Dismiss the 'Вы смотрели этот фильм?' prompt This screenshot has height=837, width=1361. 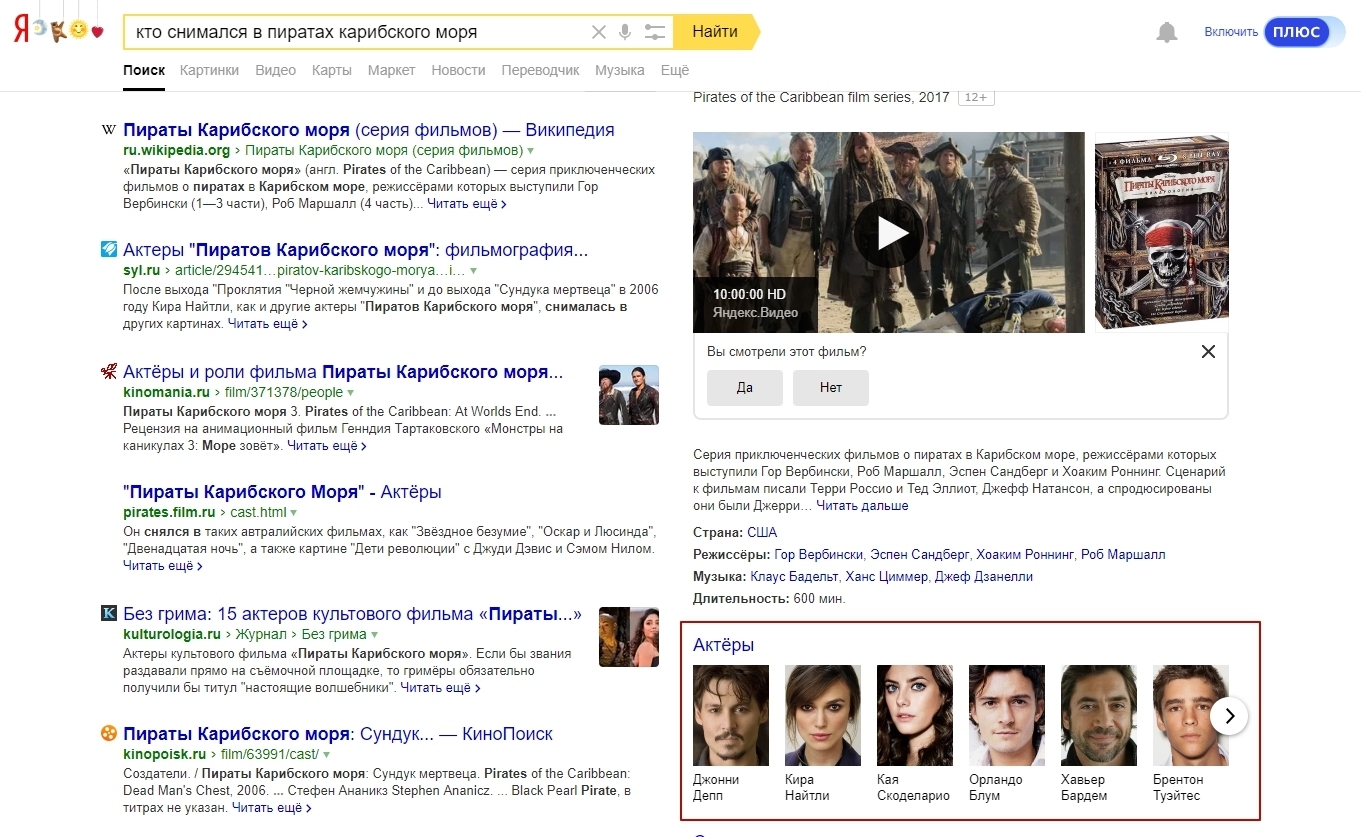coord(1208,352)
